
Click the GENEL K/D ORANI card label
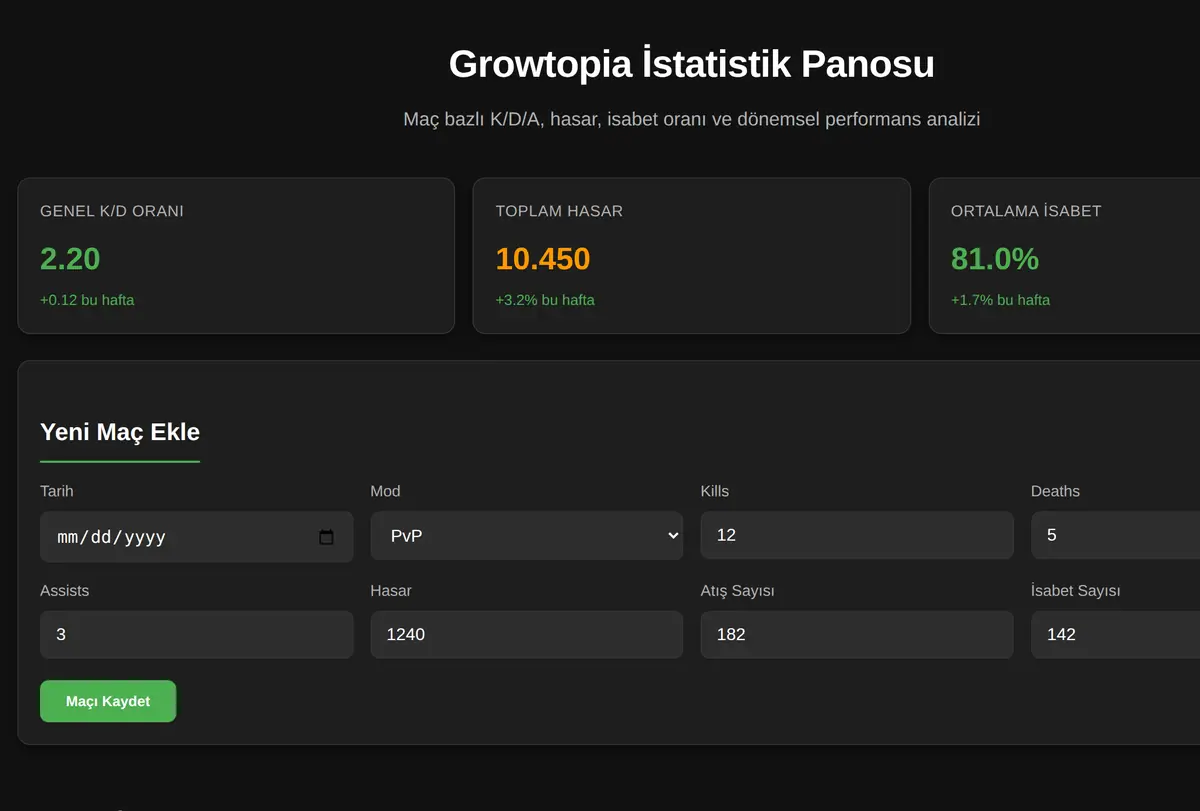[x=112, y=211]
